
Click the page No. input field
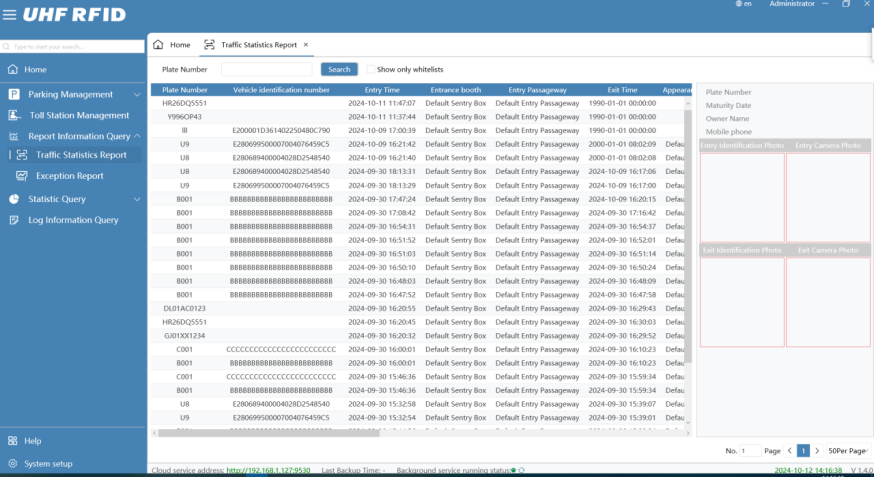(x=751, y=451)
